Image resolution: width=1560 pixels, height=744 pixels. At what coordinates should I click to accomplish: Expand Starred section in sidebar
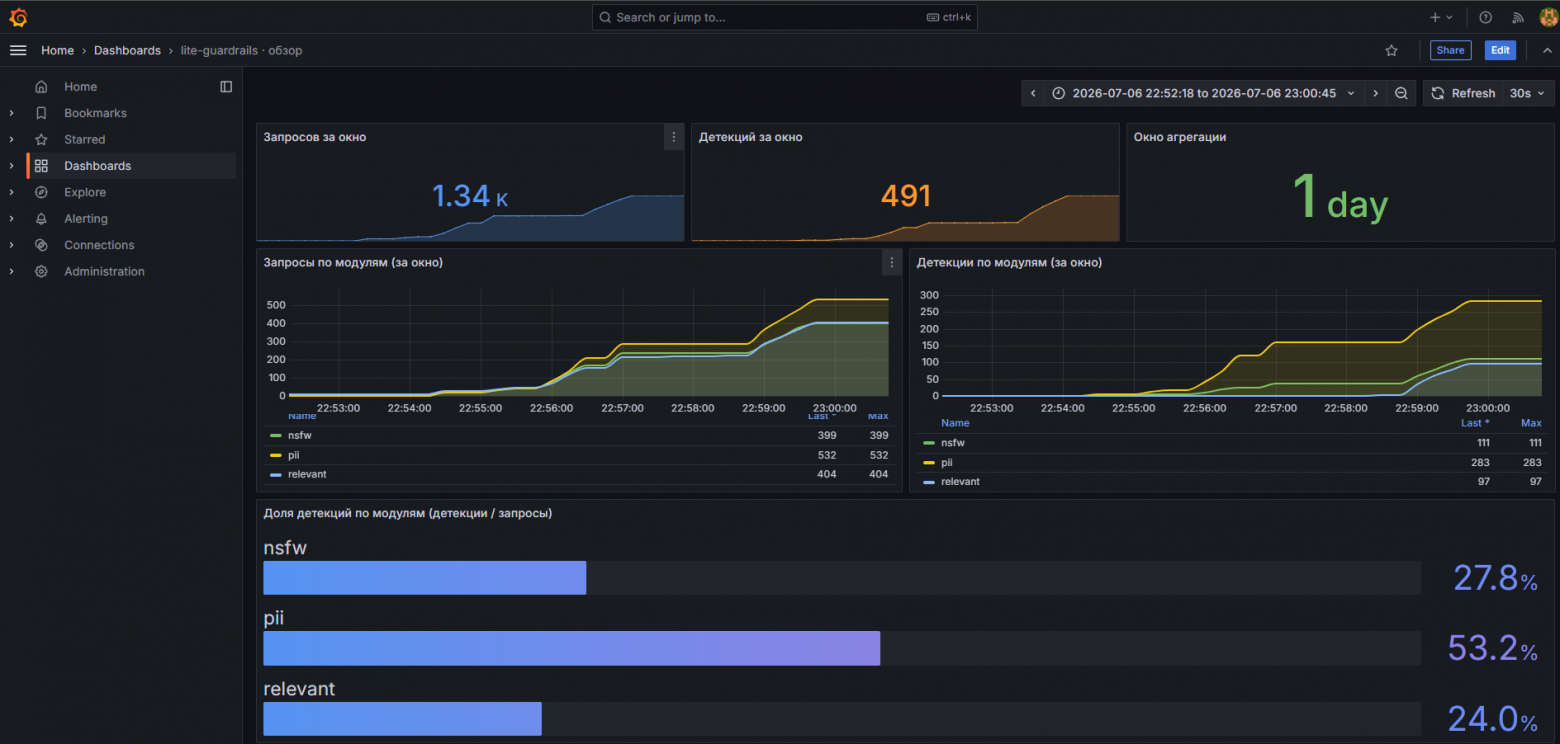(11, 140)
